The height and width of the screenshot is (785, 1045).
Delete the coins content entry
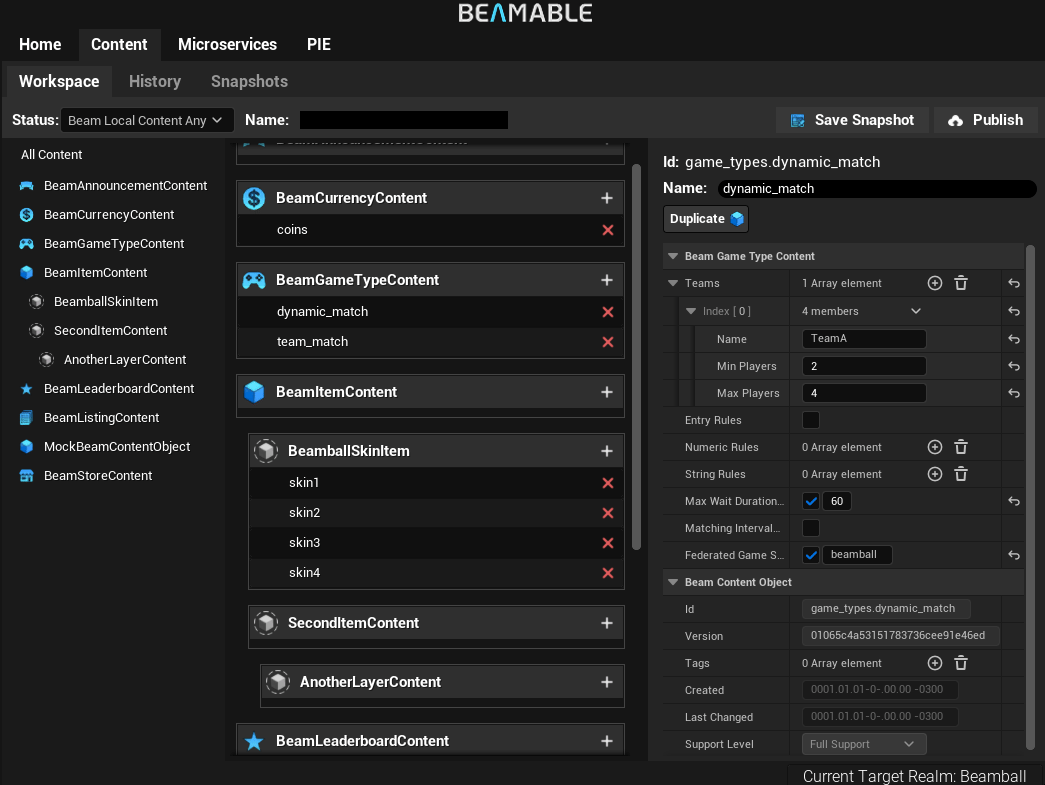click(x=608, y=230)
